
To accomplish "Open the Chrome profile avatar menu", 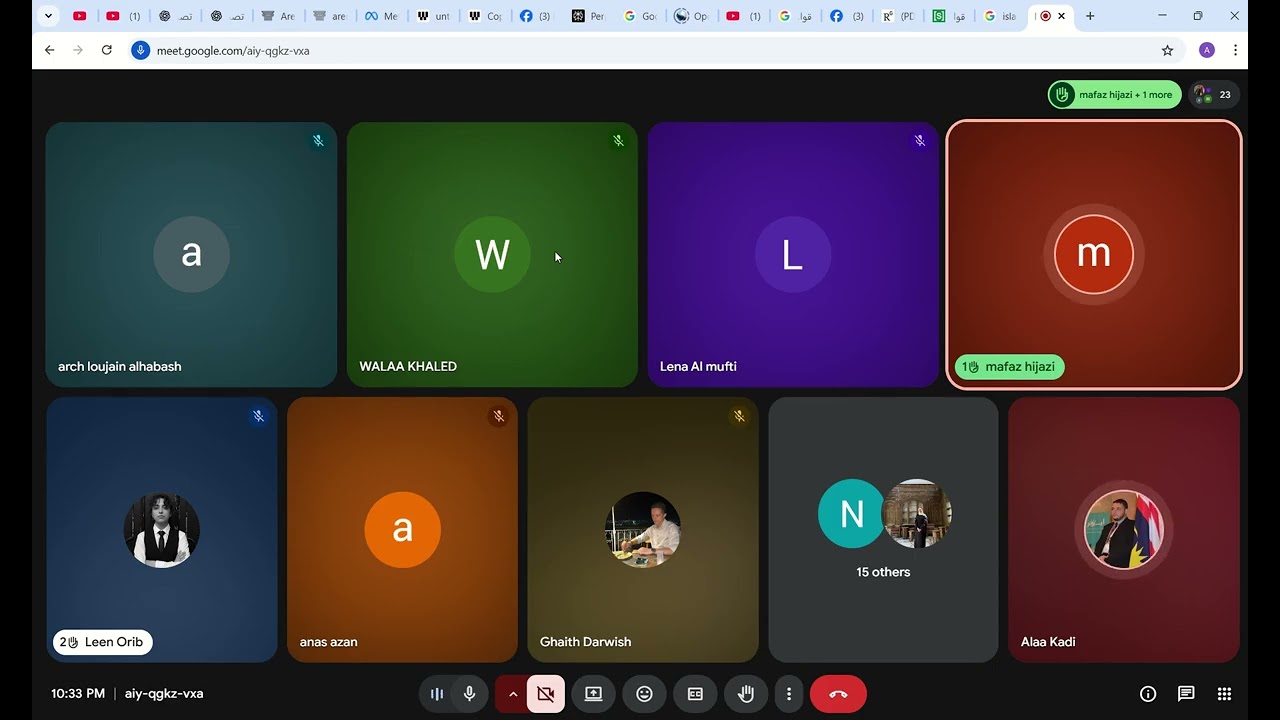I will [x=1207, y=50].
